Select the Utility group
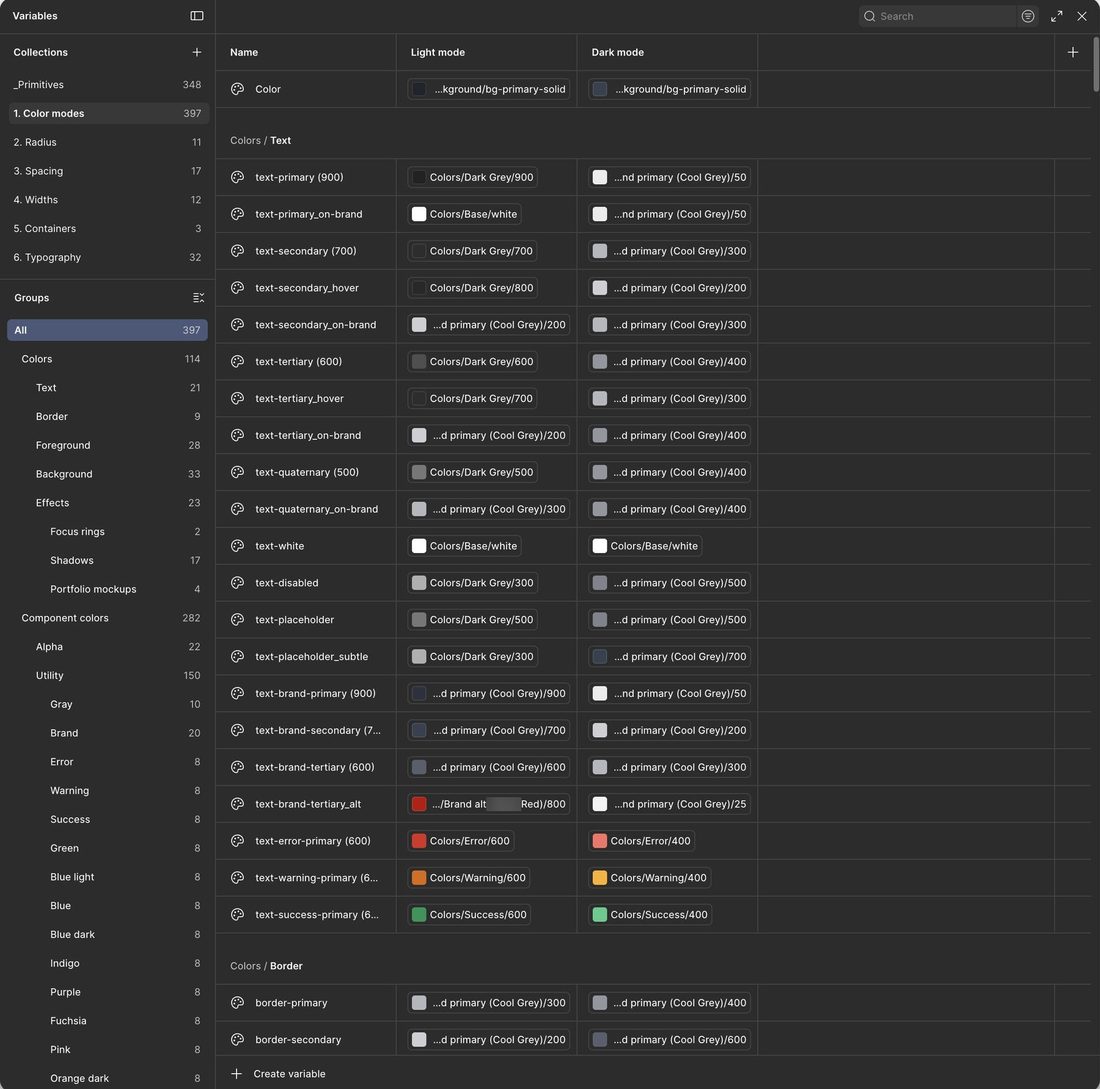 pyautogui.click(x=107, y=675)
